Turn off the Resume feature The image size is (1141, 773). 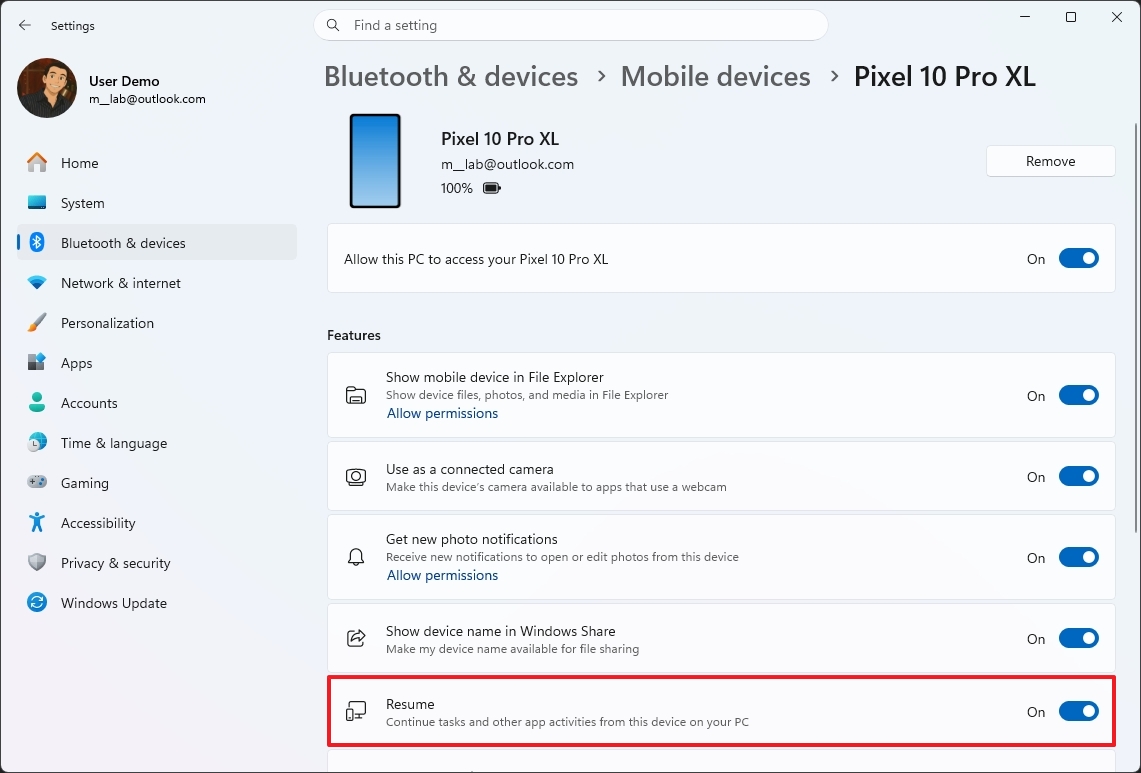(x=1078, y=711)
